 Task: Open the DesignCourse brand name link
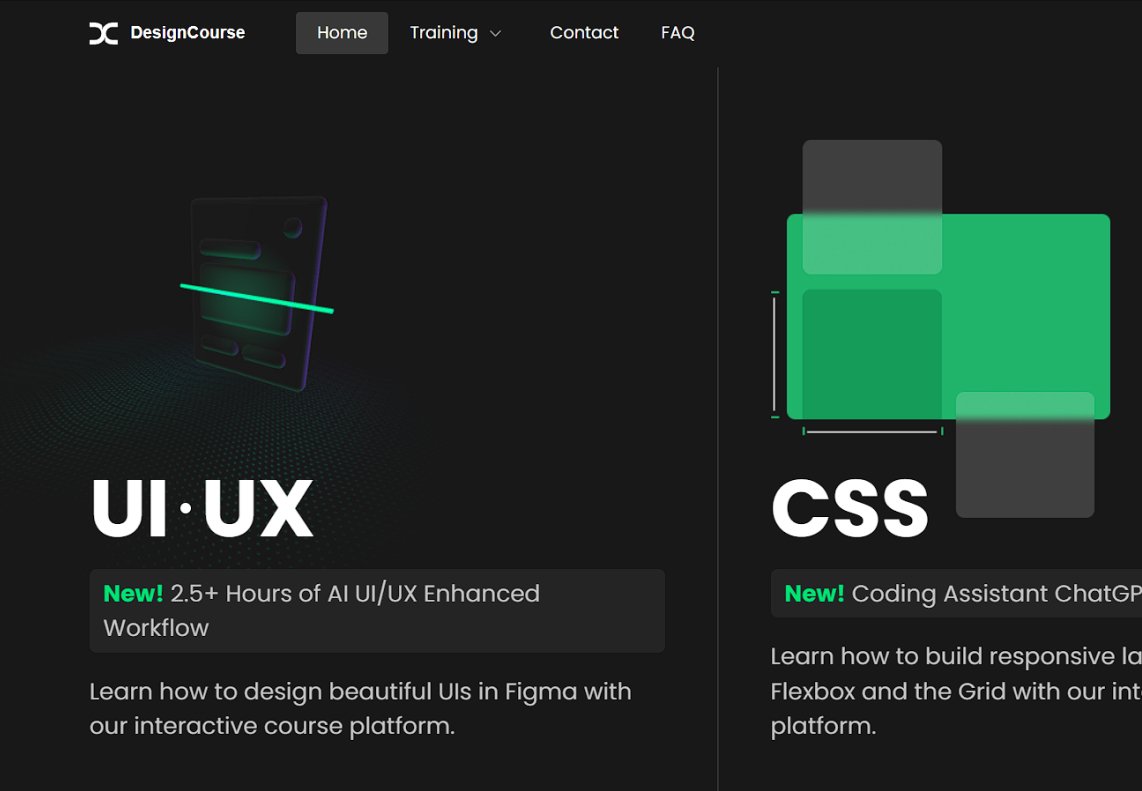tap(187, 33)
